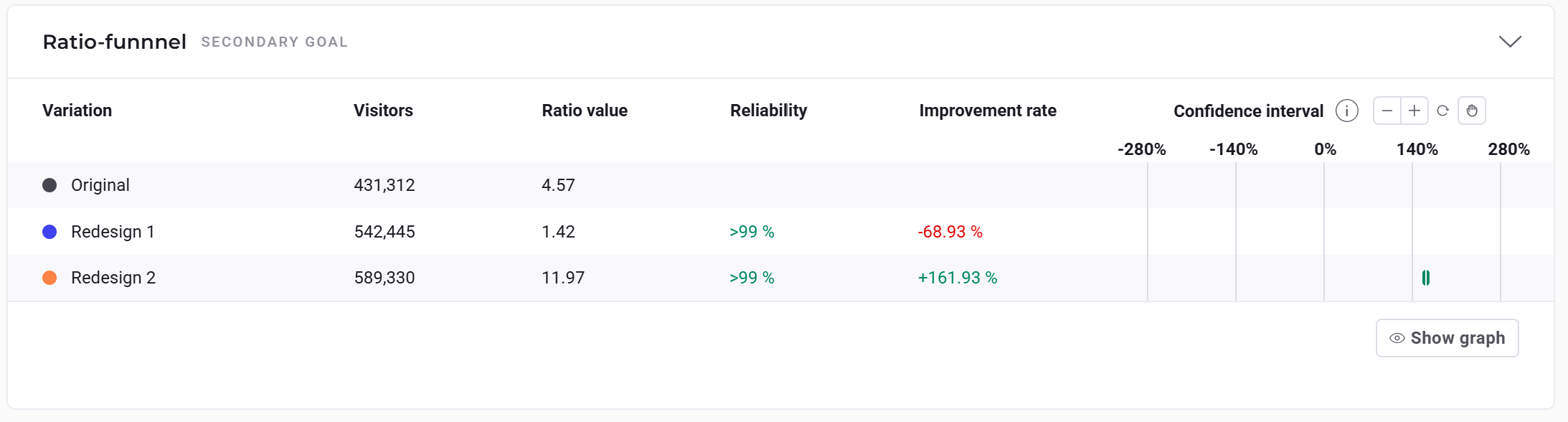Screen dimensions: 1568x422
Task: Select the Redesign 1 variation name
Action: coord(113,232)
